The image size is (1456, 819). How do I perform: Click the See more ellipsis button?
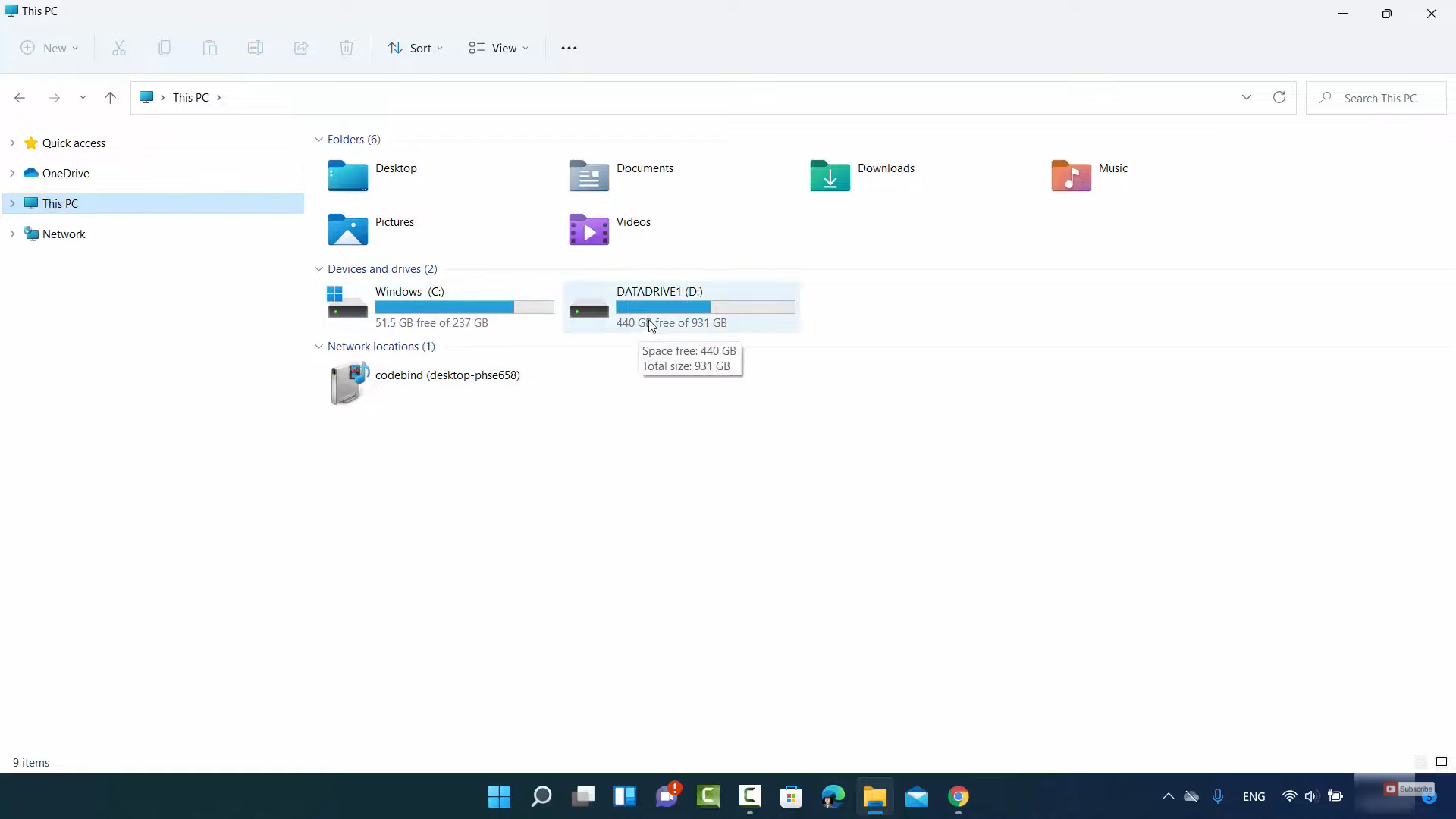click(569, 48)
